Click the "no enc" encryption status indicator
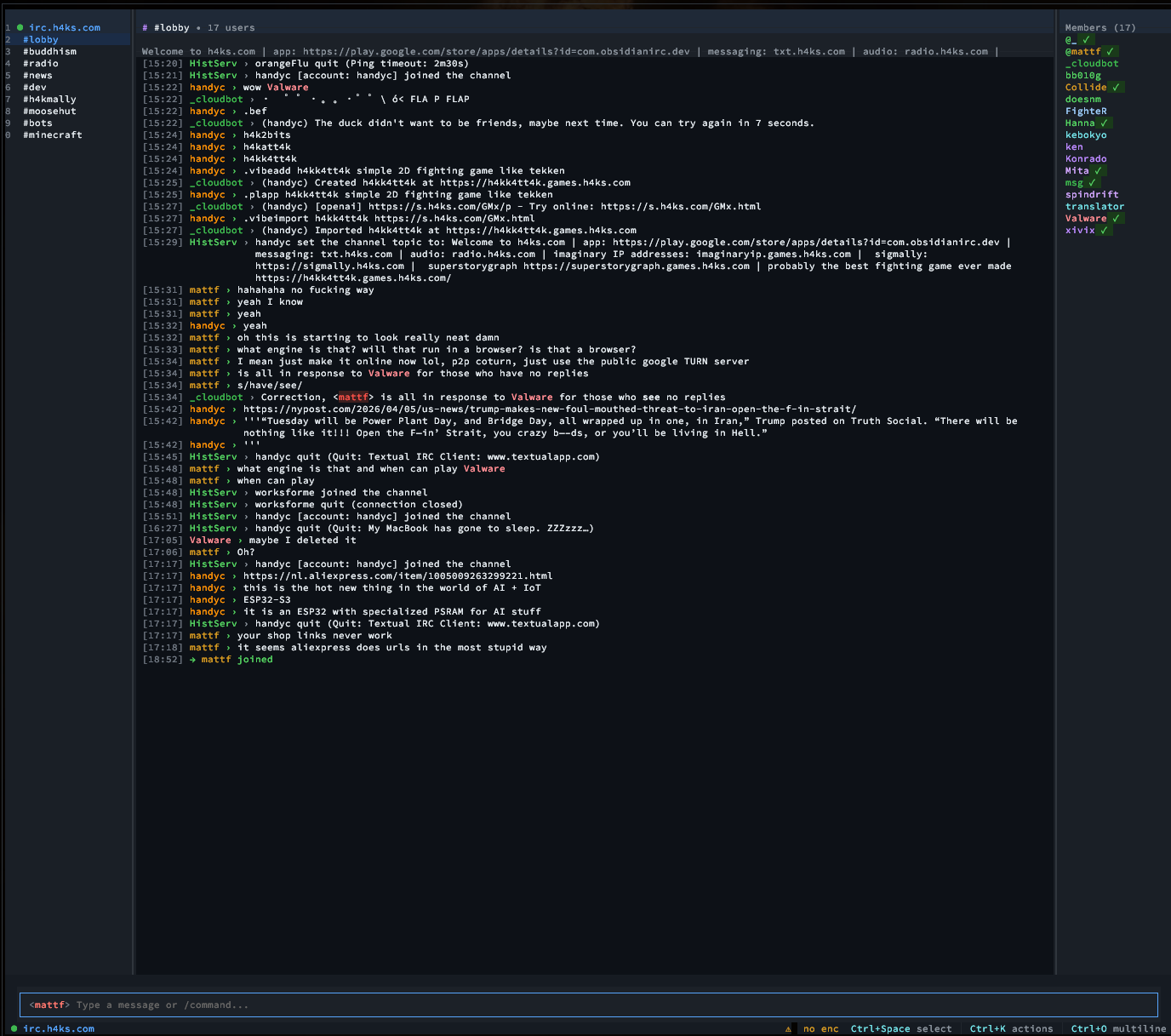The width and height of the screenshot is (1171, 1036). click(820, 1028)
